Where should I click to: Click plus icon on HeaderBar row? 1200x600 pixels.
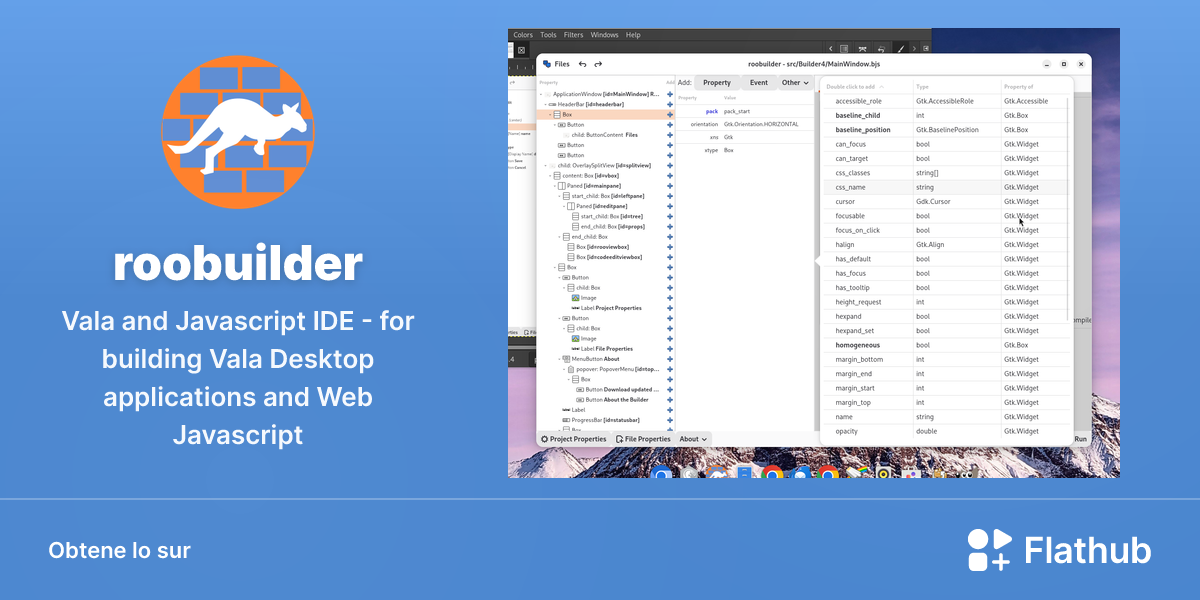[670, 104]
